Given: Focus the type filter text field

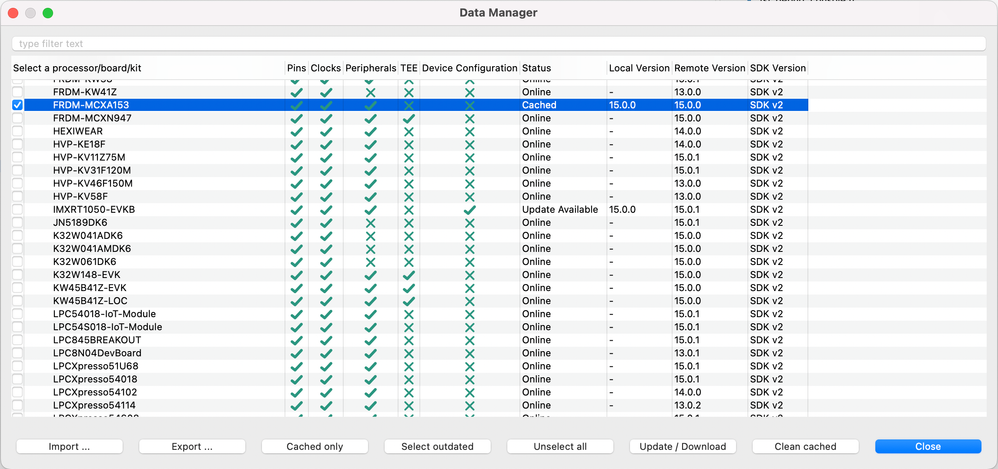Looking at the screenshot, I should 498,44.
